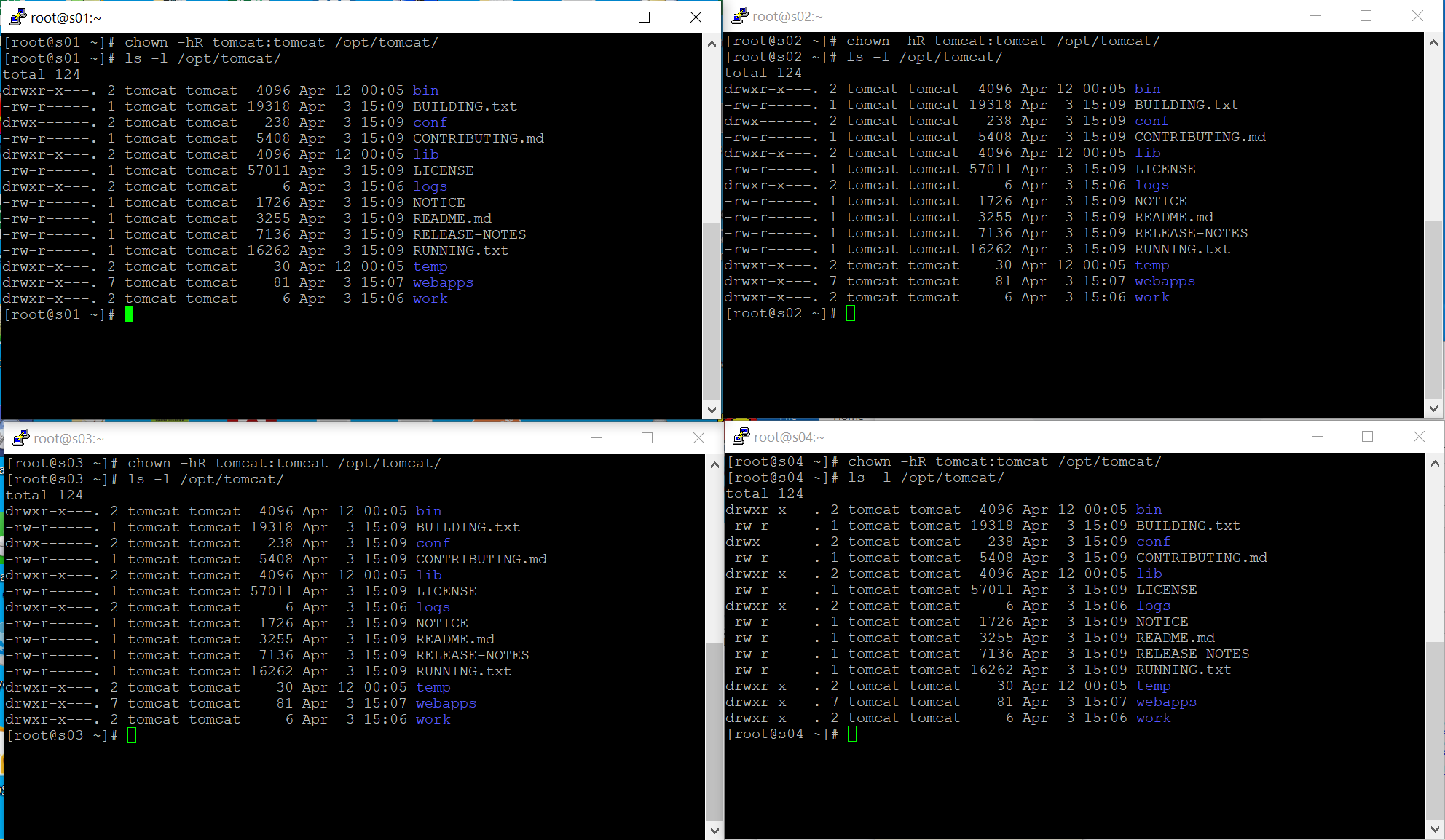Click the 'ls -l /opt/tomcat/' command in s03

click(206, 479)
